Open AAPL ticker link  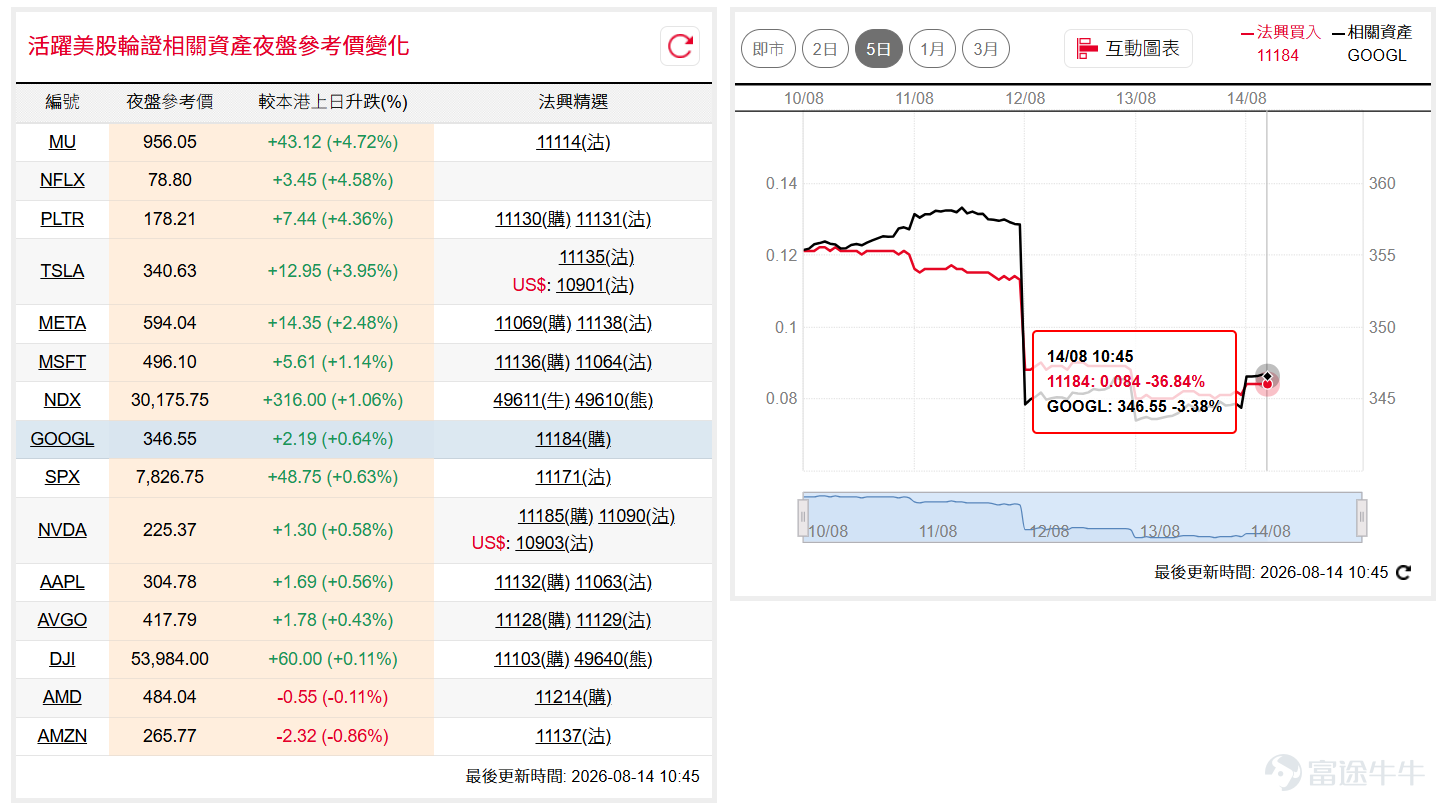pos(62,582)
